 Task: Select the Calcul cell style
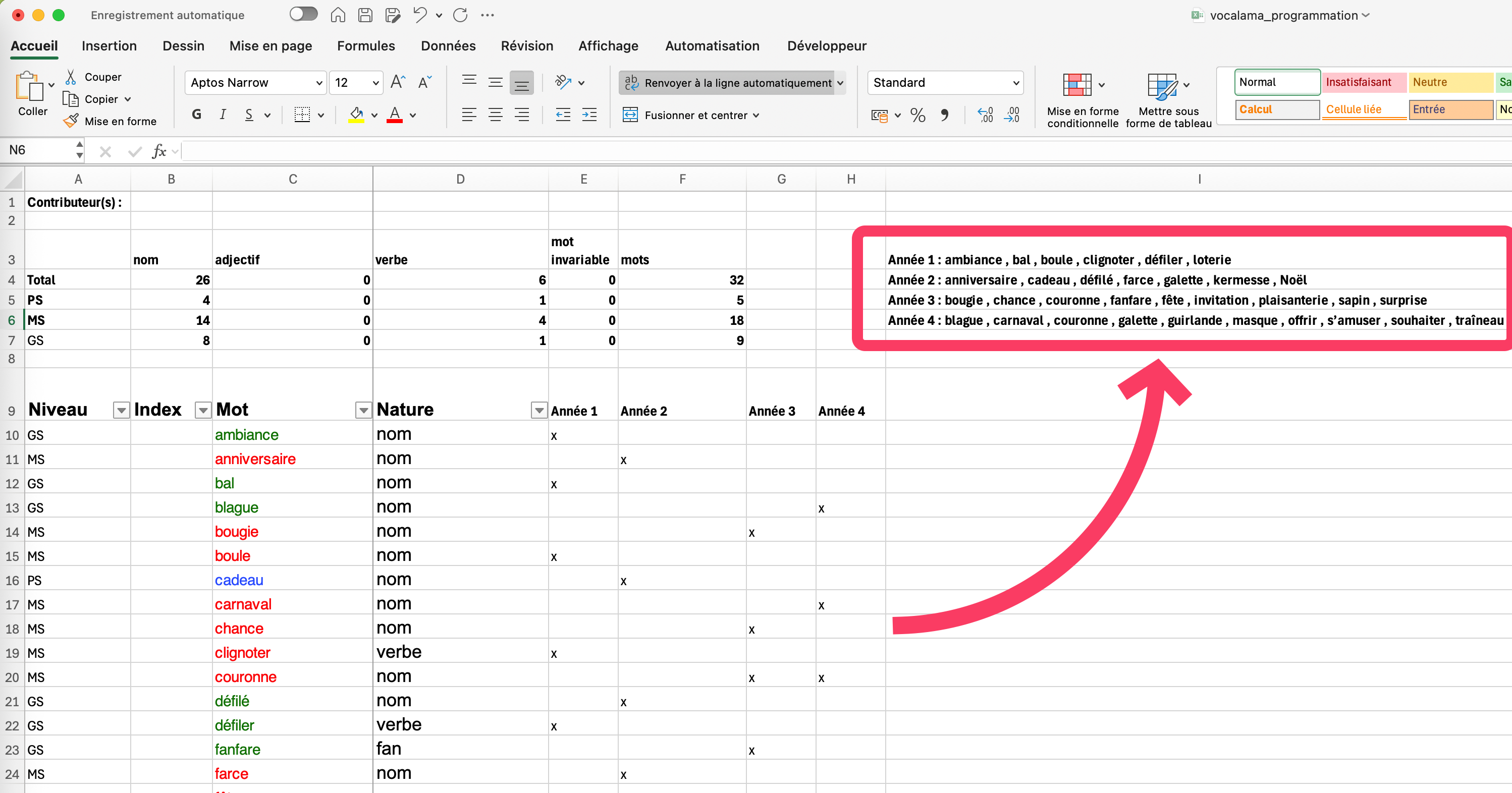coord(1278,109)
